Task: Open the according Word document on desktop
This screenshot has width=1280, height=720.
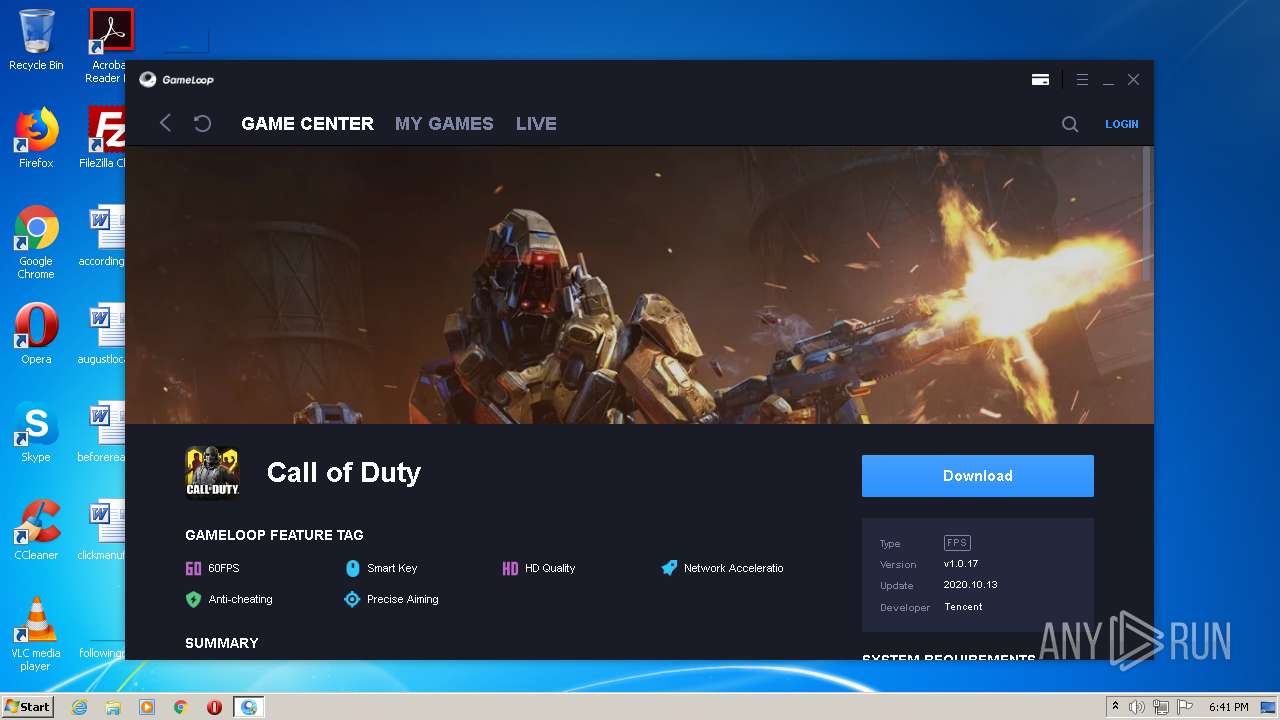Action: click(102, 236)
